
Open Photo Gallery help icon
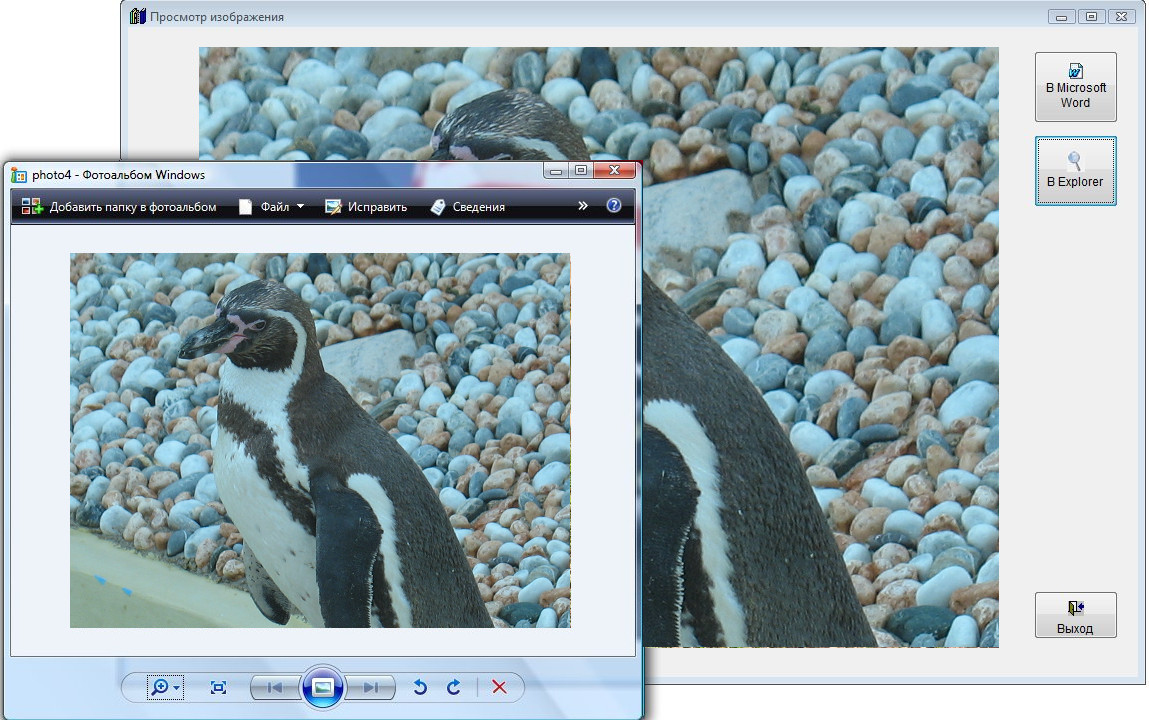click(614, 206)
